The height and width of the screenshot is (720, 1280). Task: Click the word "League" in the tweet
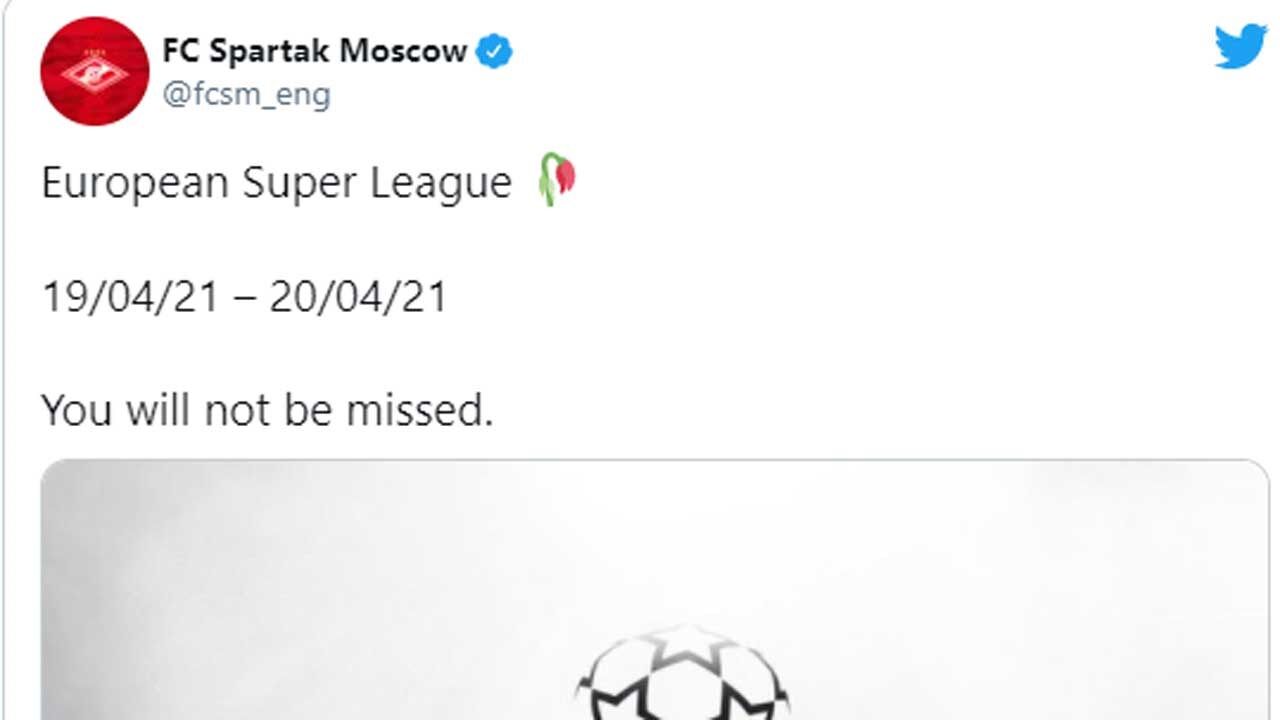click(x=452, y=184)
